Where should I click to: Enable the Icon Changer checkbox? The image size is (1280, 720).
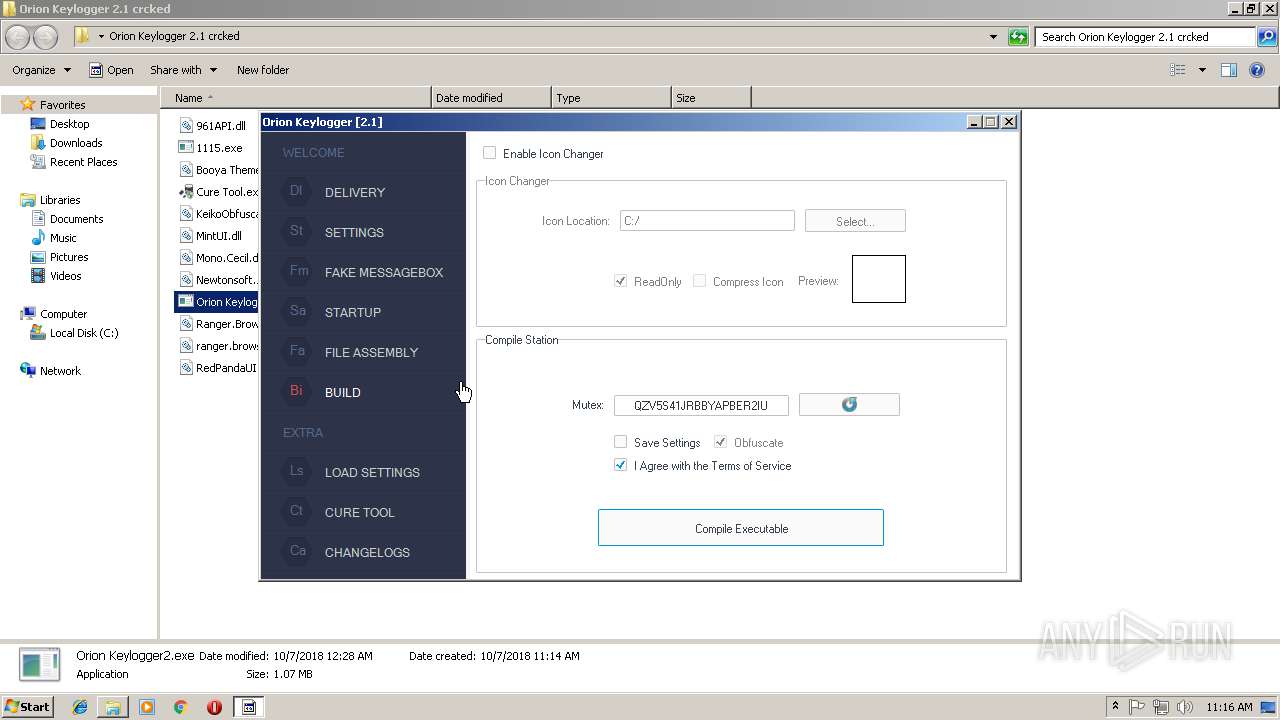(x=489, y=153)
